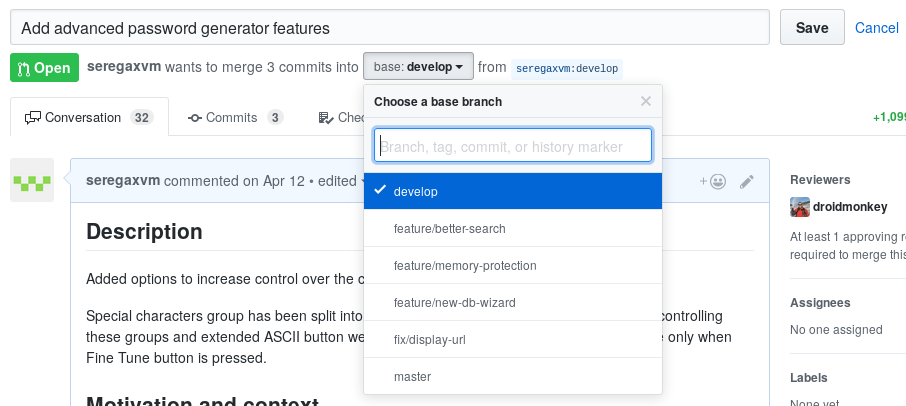Click the add reaction smiley icon
Image resolution: width=906 pixels, height=406 pixels.
[713, 182]
